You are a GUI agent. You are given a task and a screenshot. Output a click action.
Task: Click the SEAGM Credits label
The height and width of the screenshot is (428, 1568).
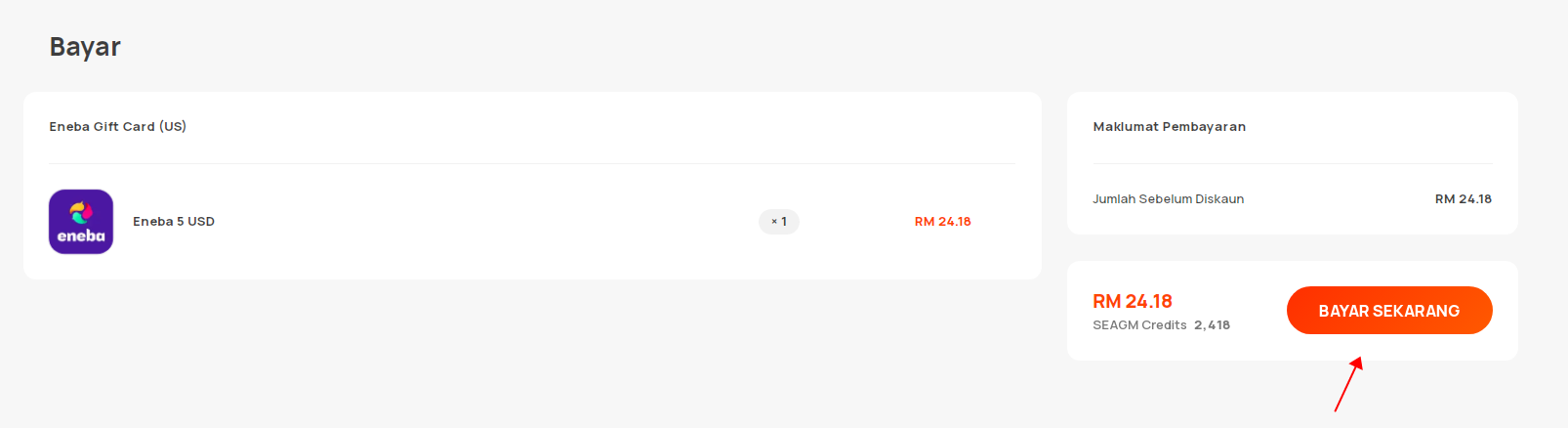[1139, 325]
